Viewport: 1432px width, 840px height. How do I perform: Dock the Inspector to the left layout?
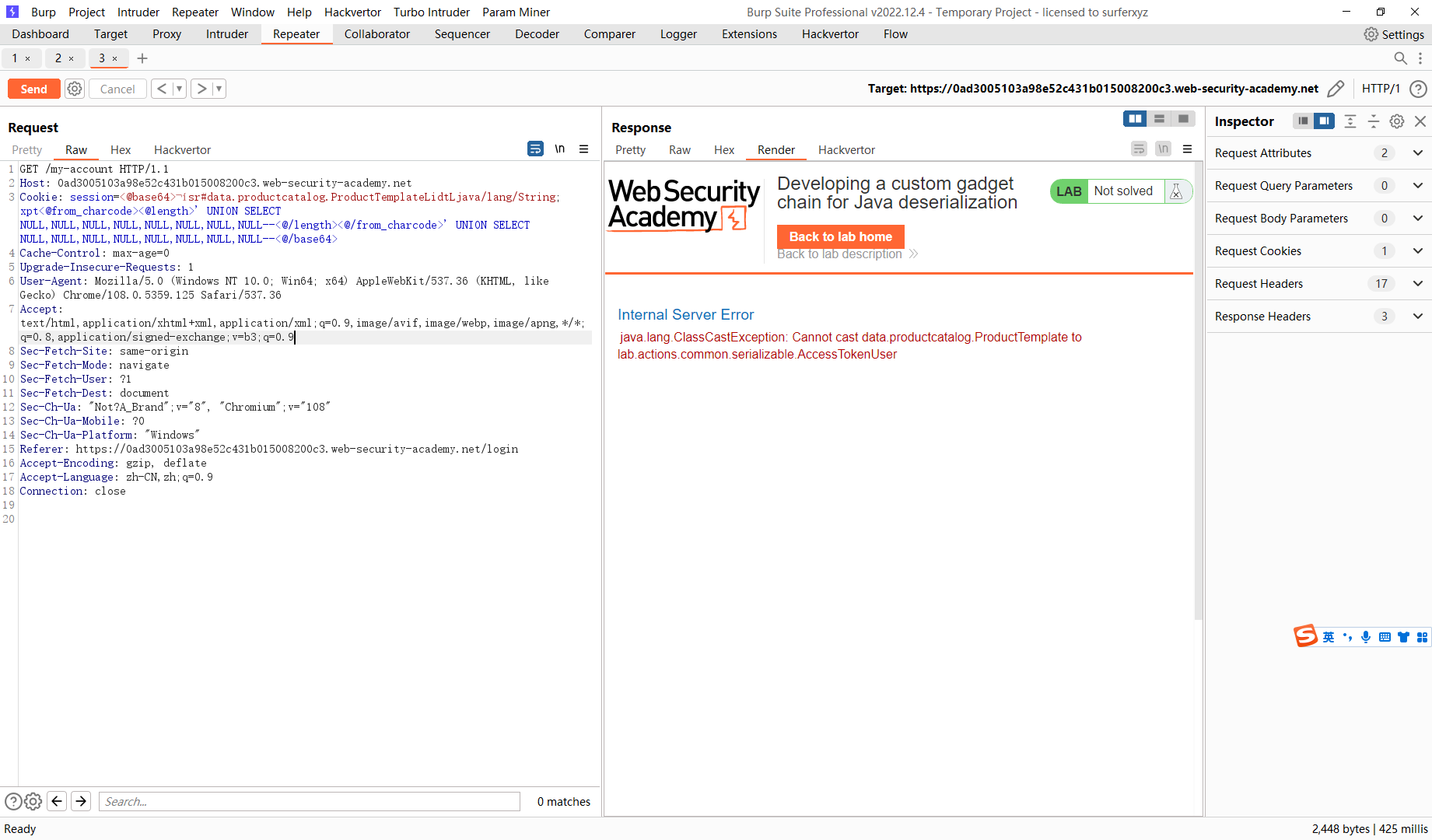coord(1303,121)
